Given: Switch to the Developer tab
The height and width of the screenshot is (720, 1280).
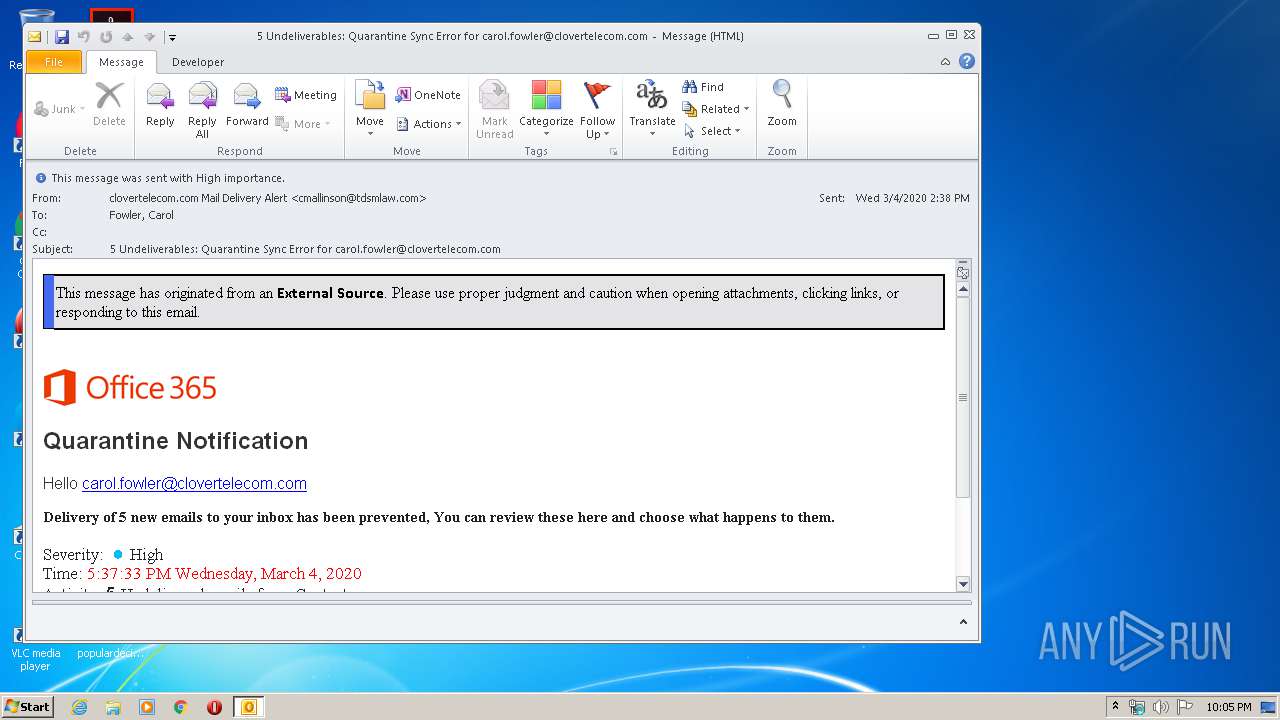Looking at the screenshot, I should (x=198, y=62).
